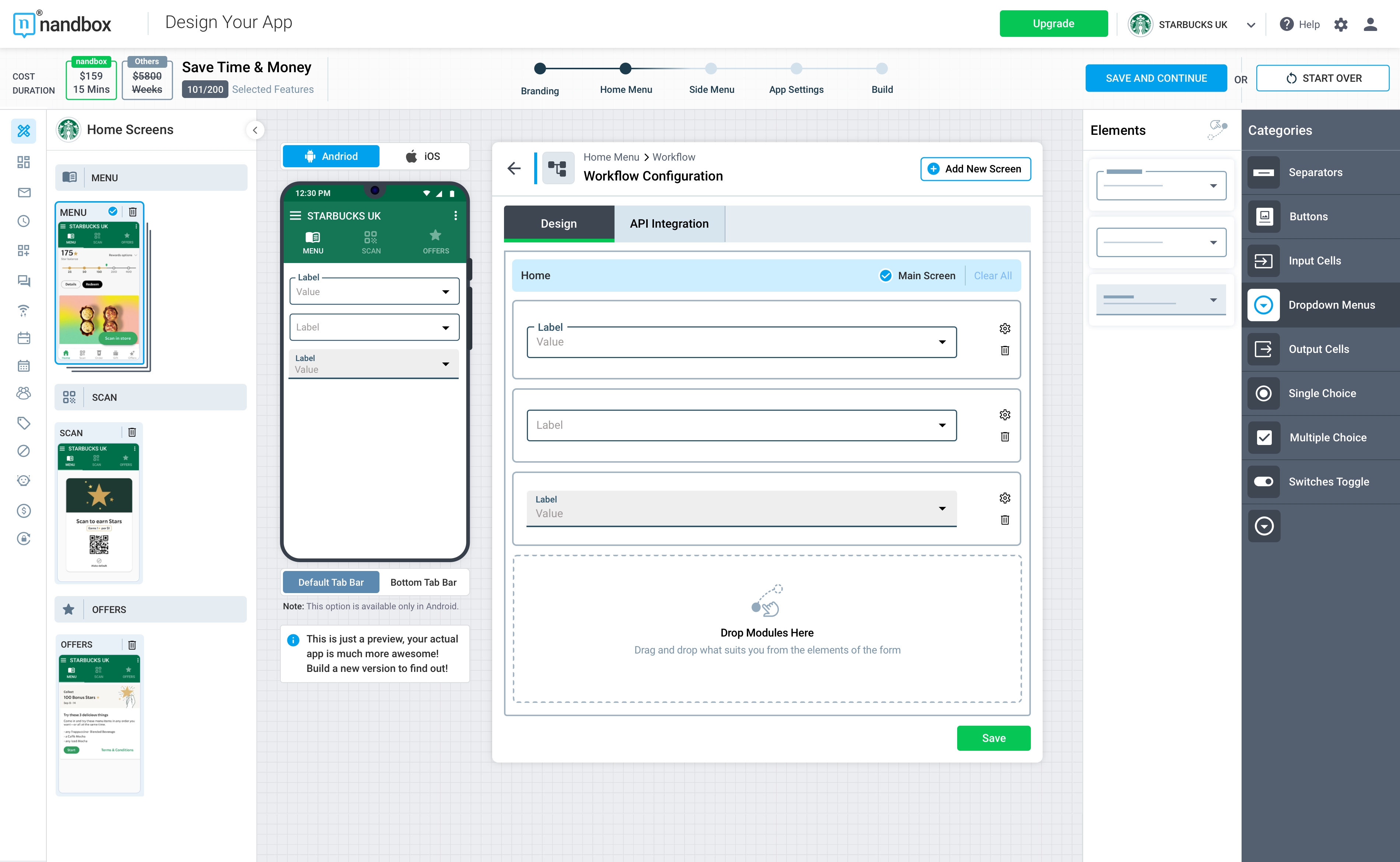
Task: Open the first Label Value dropdown in workflow
Action: pyautogui.click(x=742, y=342)
